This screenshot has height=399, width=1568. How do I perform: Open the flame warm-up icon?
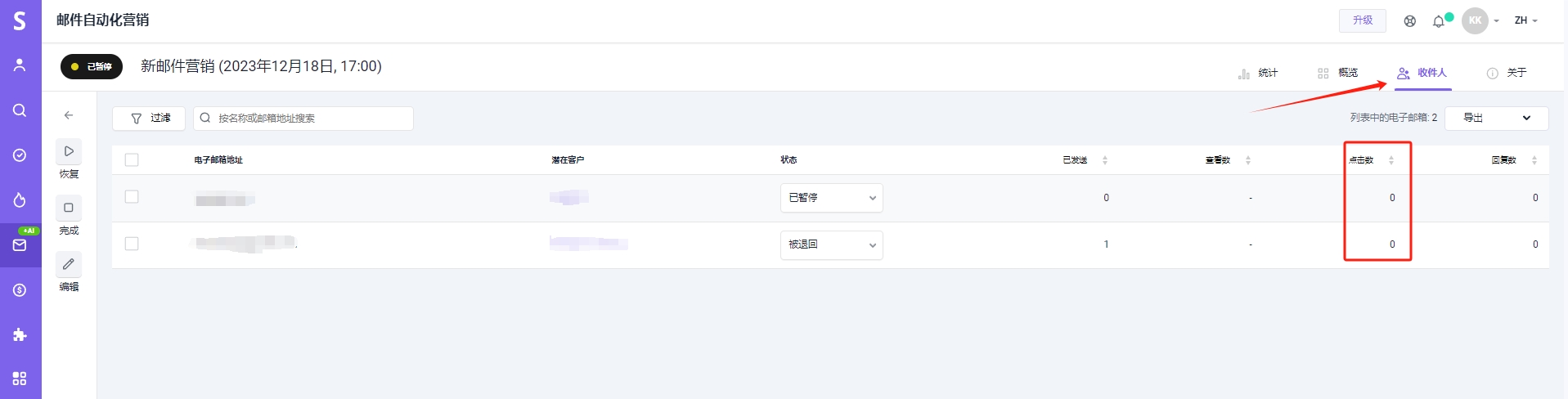(20, 200)
